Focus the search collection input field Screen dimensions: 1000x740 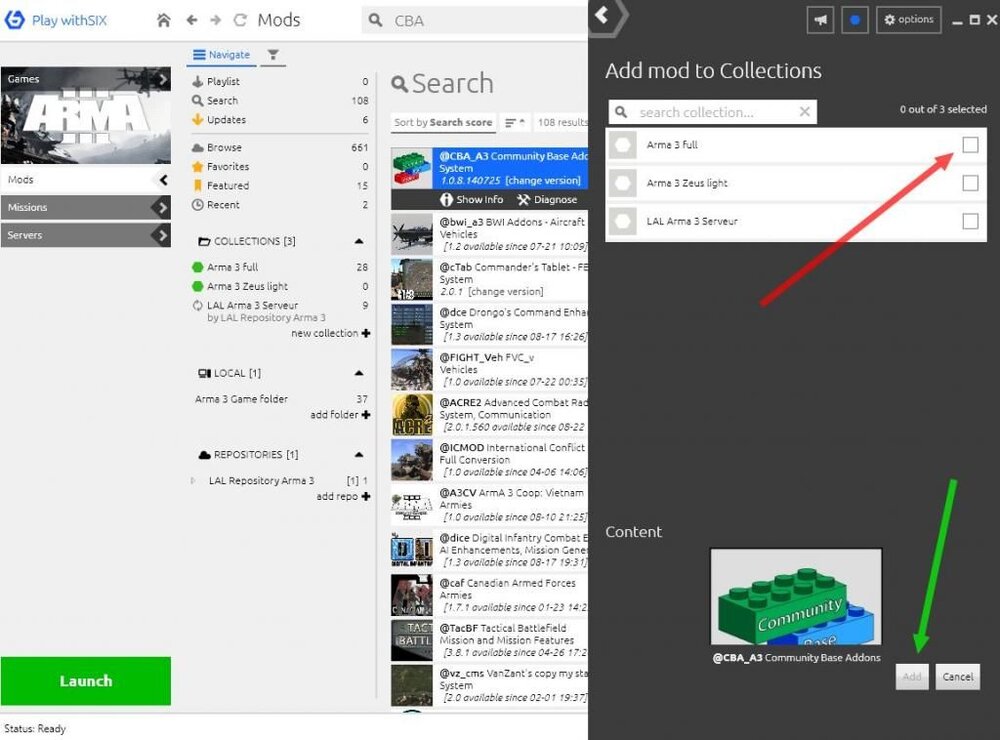[712, 112]
